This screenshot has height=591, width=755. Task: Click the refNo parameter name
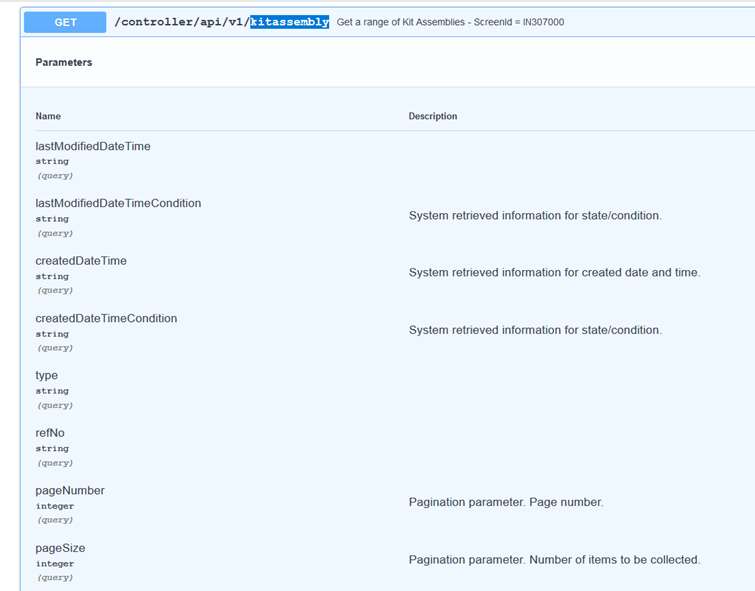click(50, 433)
